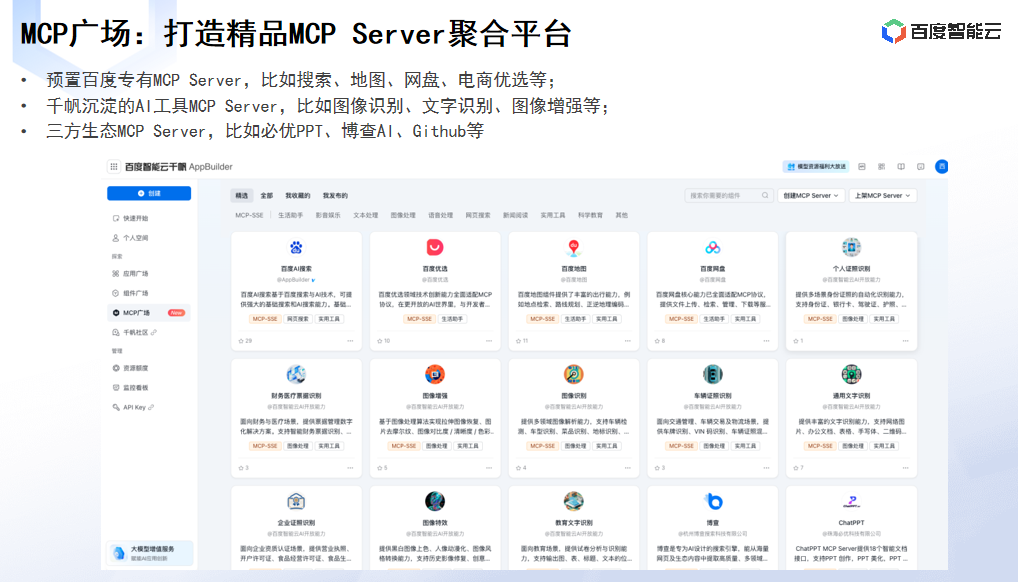Open the blue user avatar menu

(x=941, y=166)
